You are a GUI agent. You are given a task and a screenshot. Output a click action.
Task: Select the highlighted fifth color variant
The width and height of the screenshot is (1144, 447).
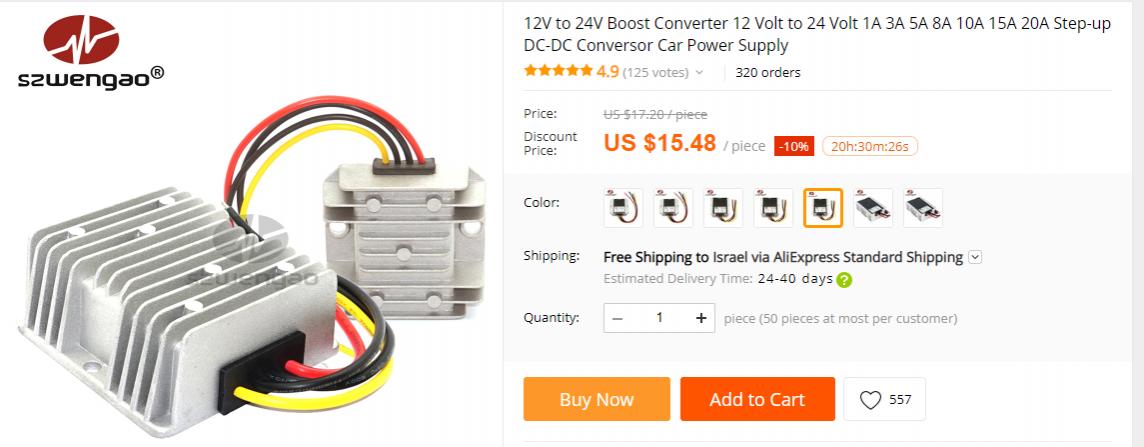pyautogui.click(x=823, y=208)
